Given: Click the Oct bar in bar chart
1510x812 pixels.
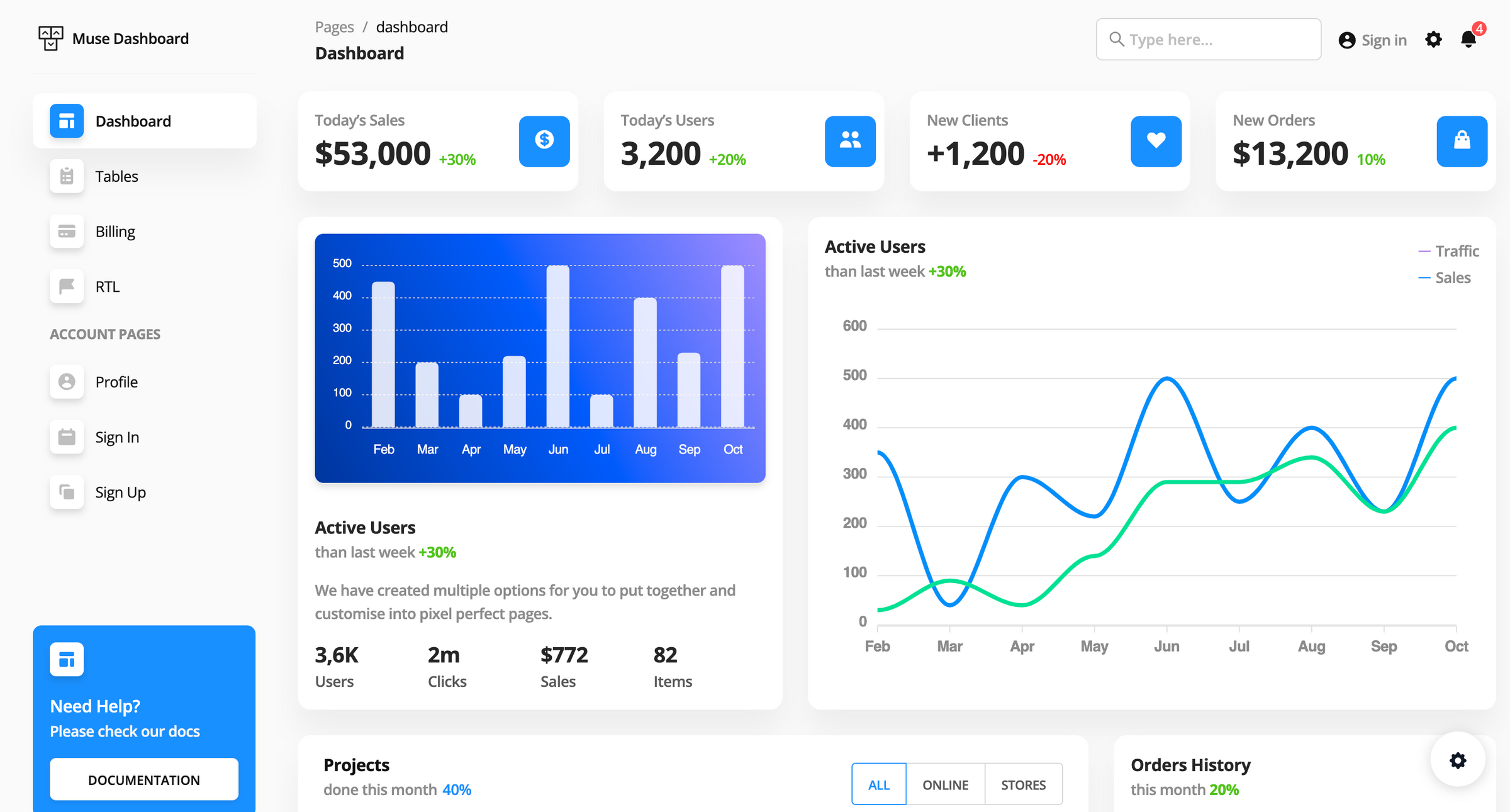Looking at the screenshot, I should click(733, 346).
